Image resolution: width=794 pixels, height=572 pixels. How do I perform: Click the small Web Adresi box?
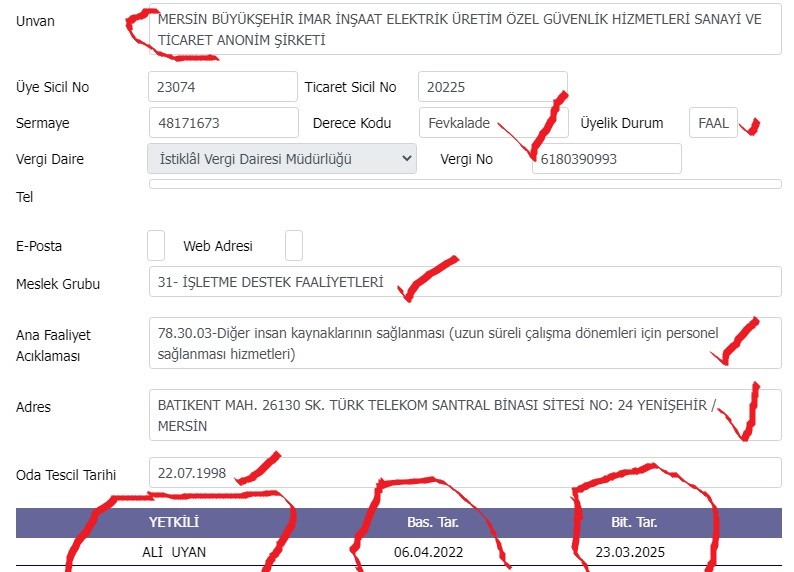tap(294, 246)
